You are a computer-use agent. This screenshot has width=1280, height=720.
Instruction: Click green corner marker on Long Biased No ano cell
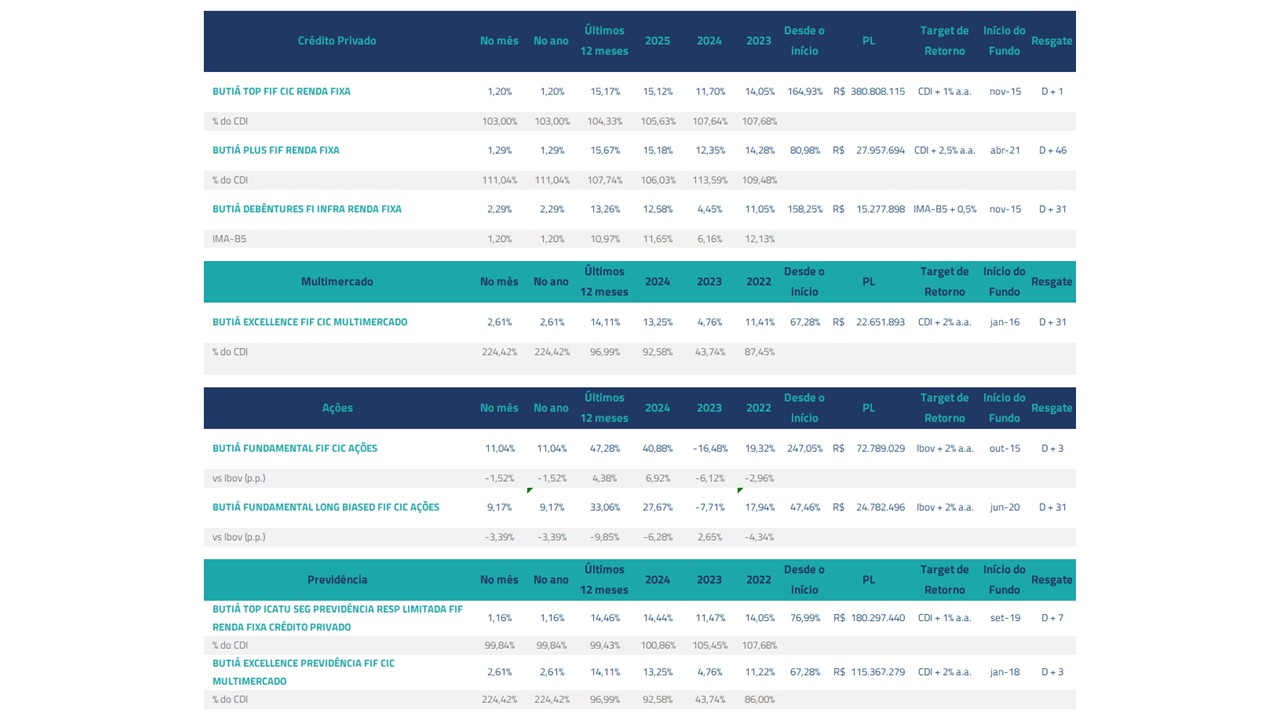point(530,491)
